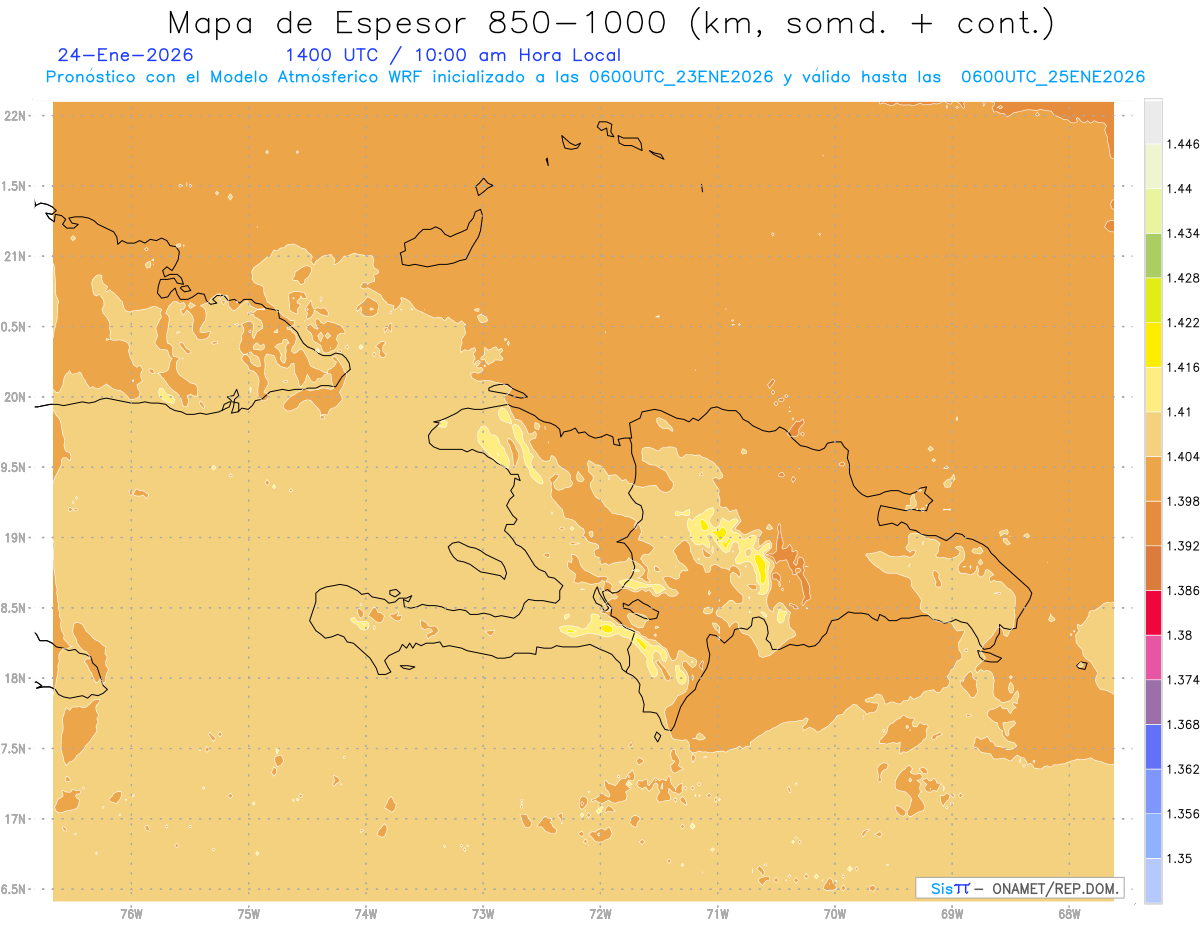Click the legend value '1.362'

(x=1182, y=769)
